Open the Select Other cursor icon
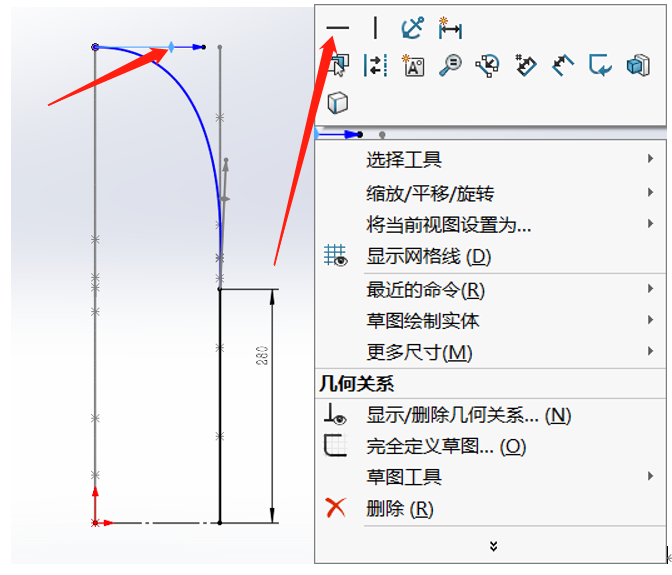The width and height of the screenshot is (672, 575). (x=338, y=65)
